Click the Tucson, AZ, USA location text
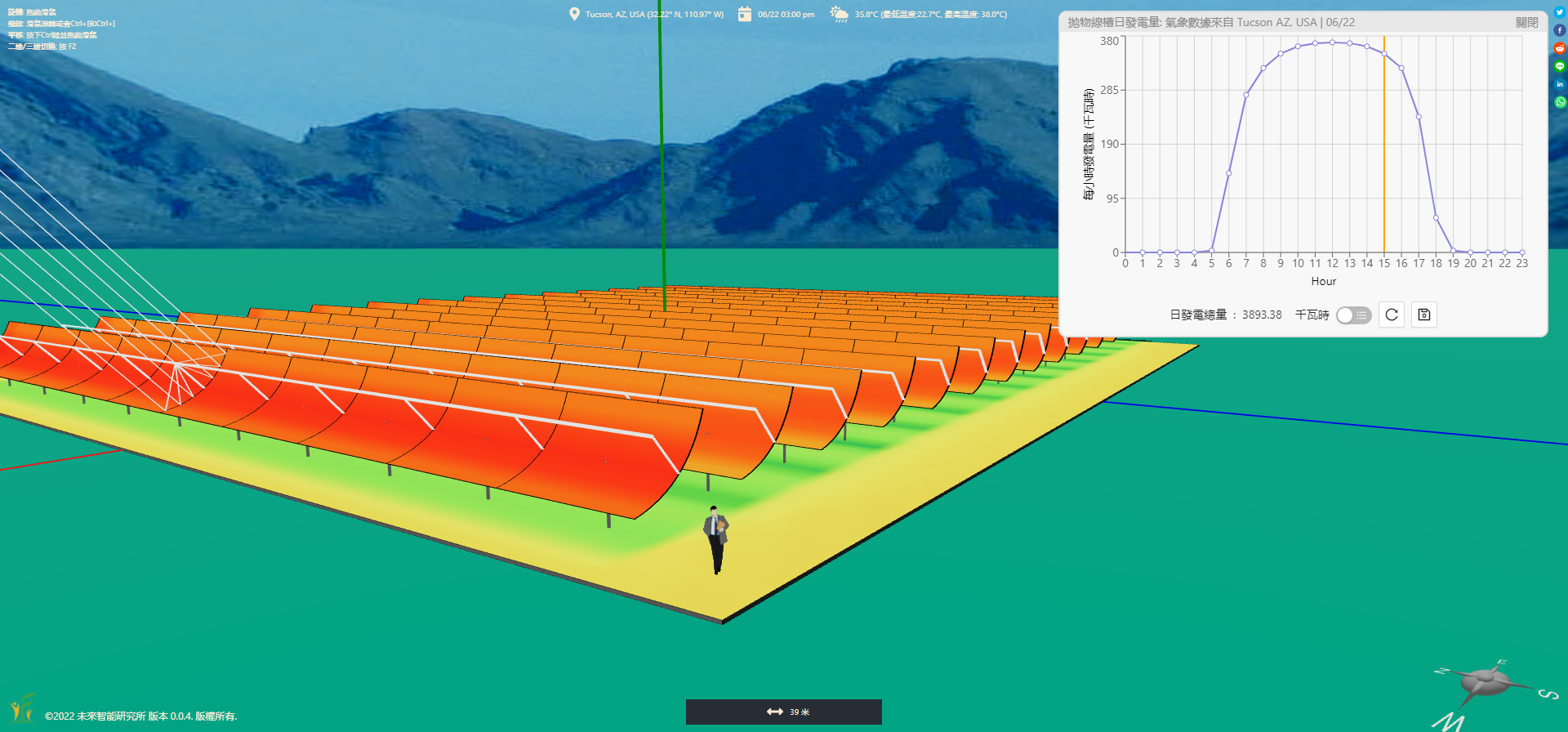1568x732 pixels. tap(654, 15)
